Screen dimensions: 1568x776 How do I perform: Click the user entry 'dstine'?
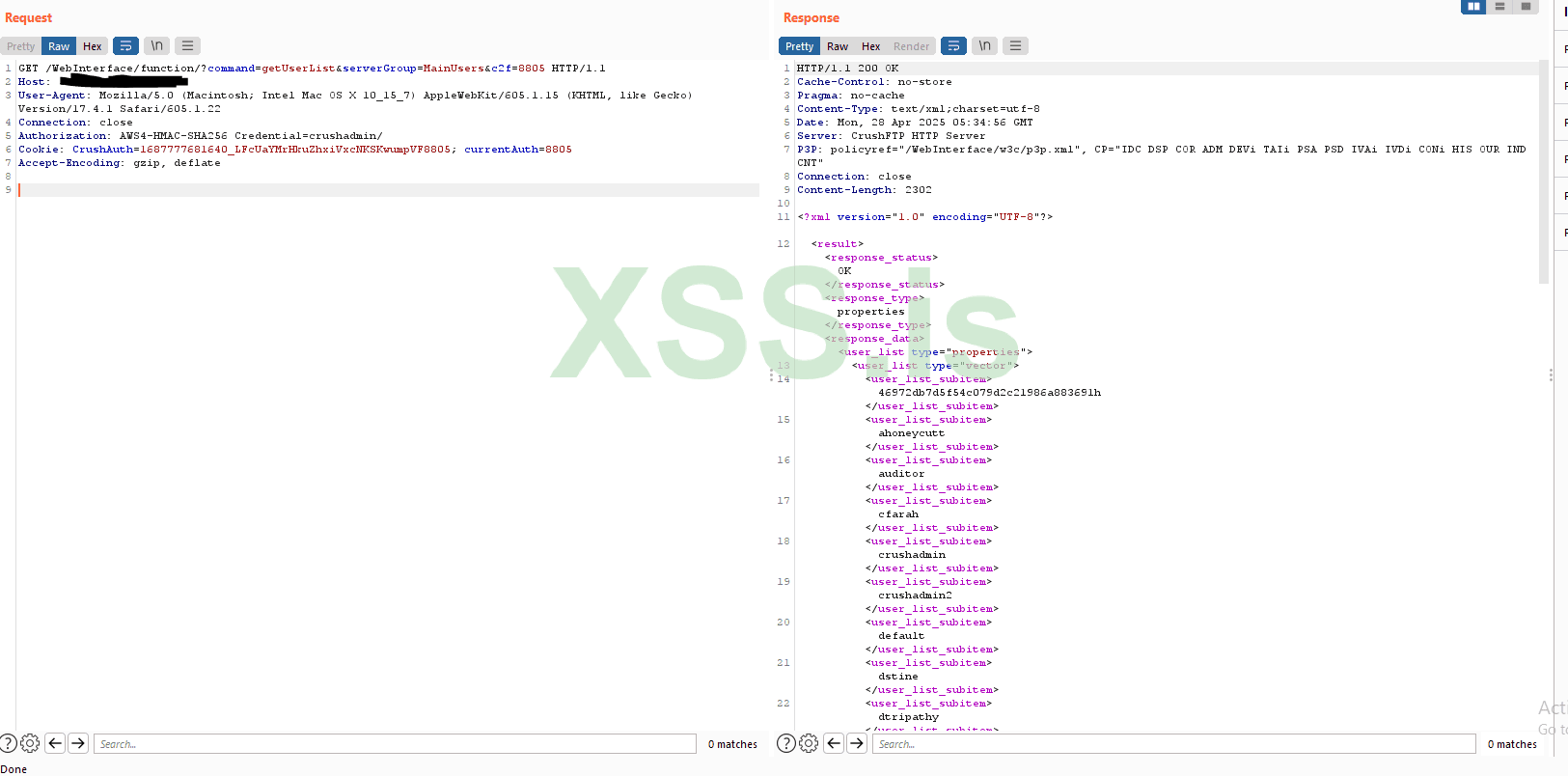point(898,677)
